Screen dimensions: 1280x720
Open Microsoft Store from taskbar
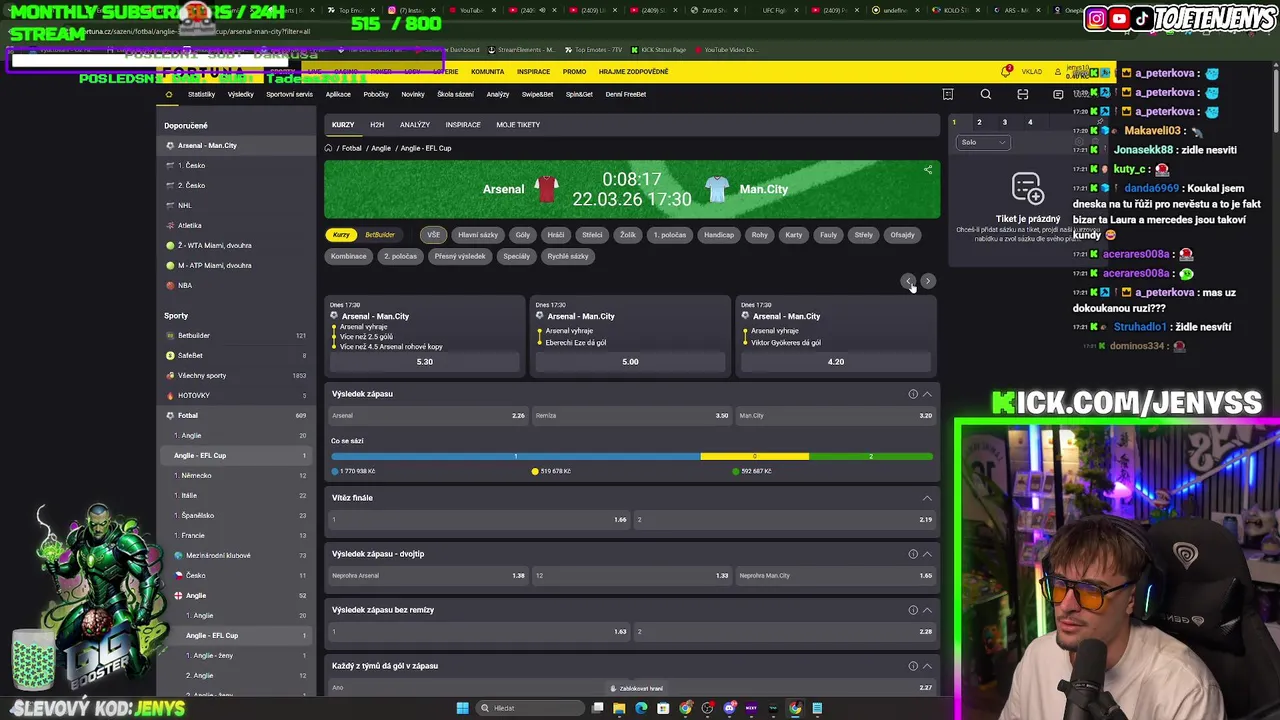tap(663, 708)
